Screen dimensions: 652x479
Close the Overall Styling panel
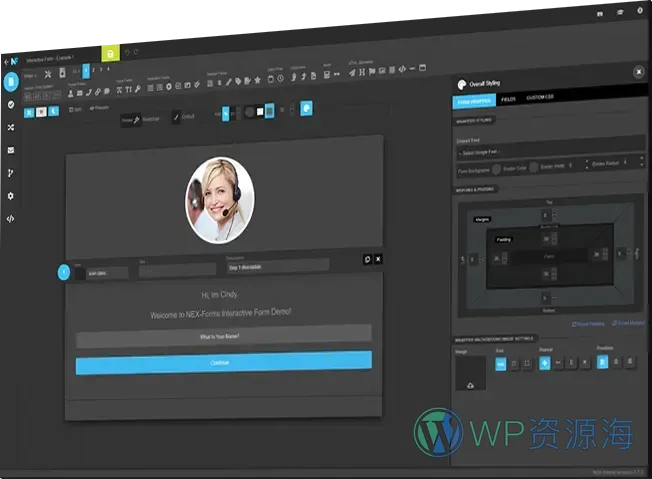coord(639,72)
